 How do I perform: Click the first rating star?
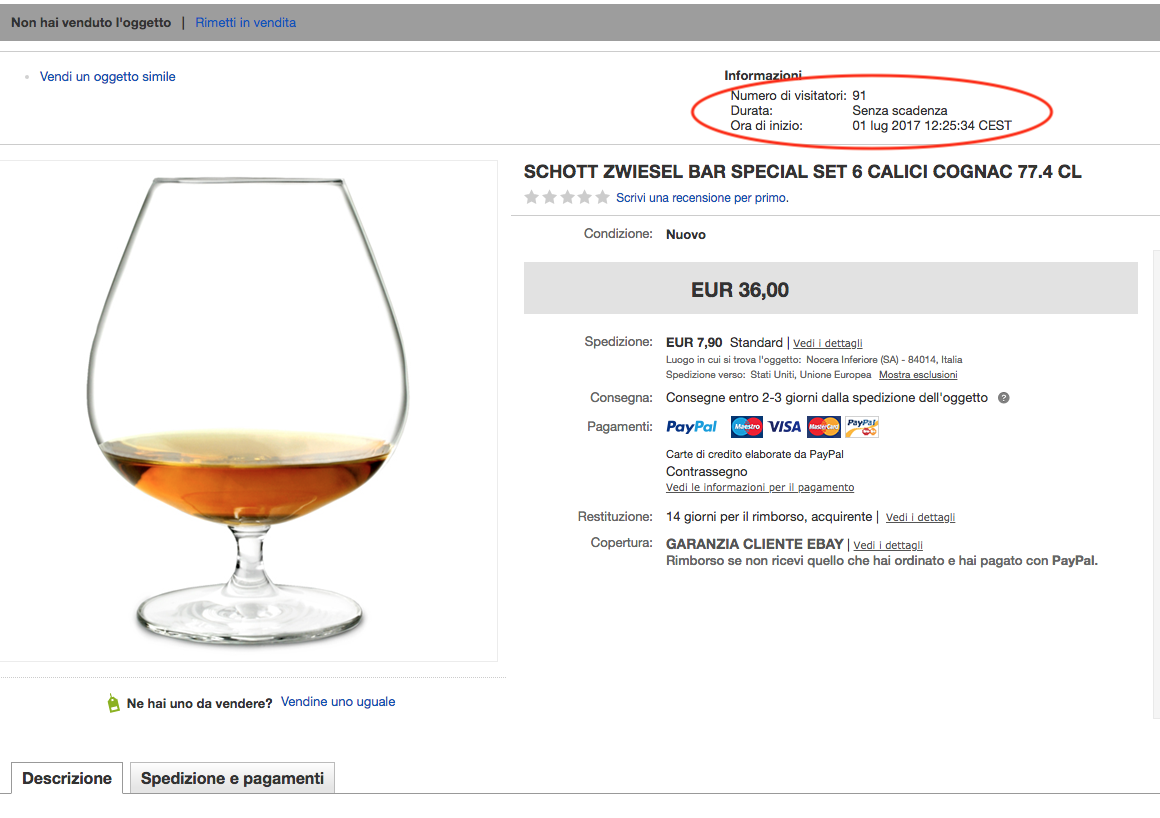[x=532, y=198]
